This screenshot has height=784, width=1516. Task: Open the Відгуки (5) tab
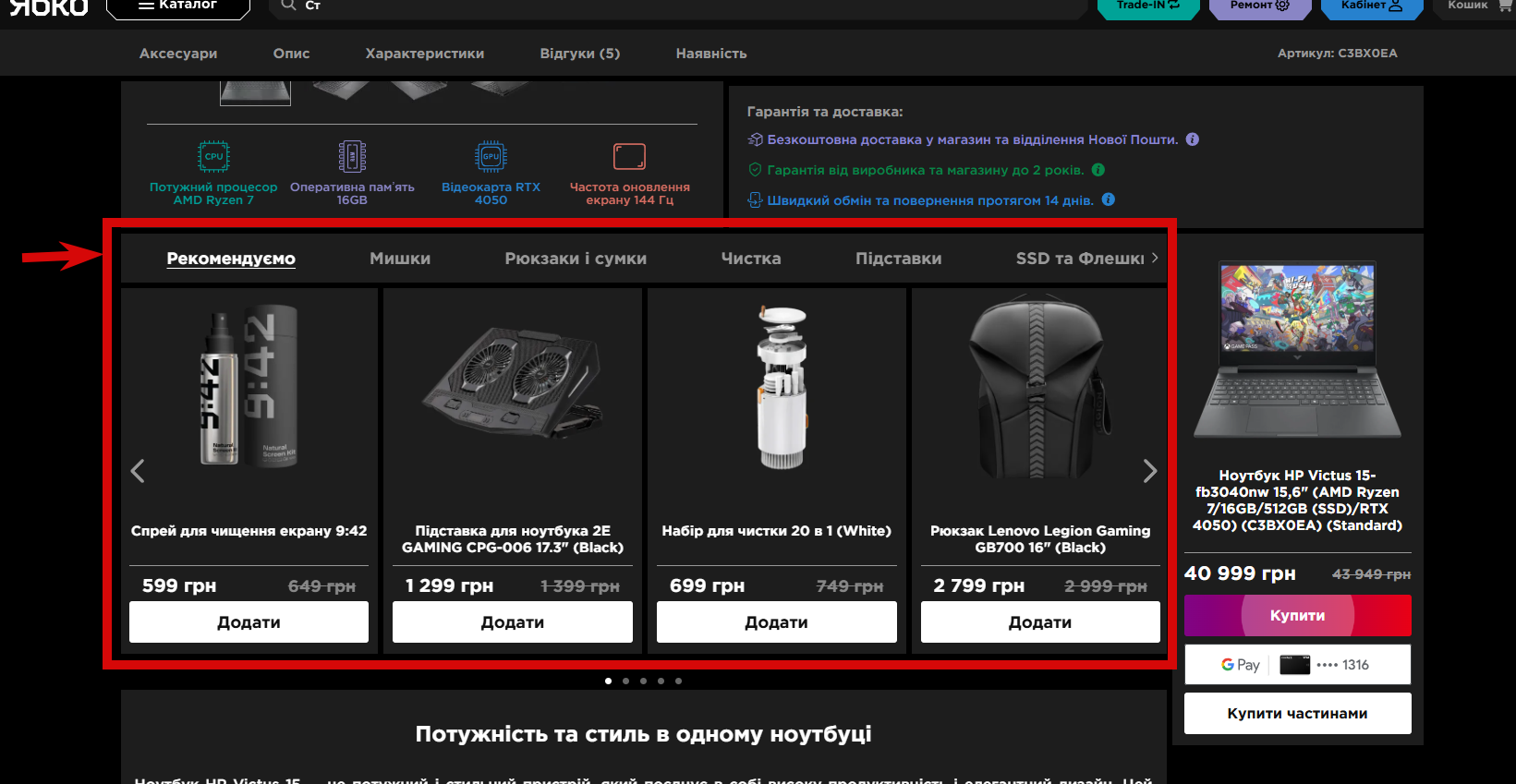click(x=580, y=54)
